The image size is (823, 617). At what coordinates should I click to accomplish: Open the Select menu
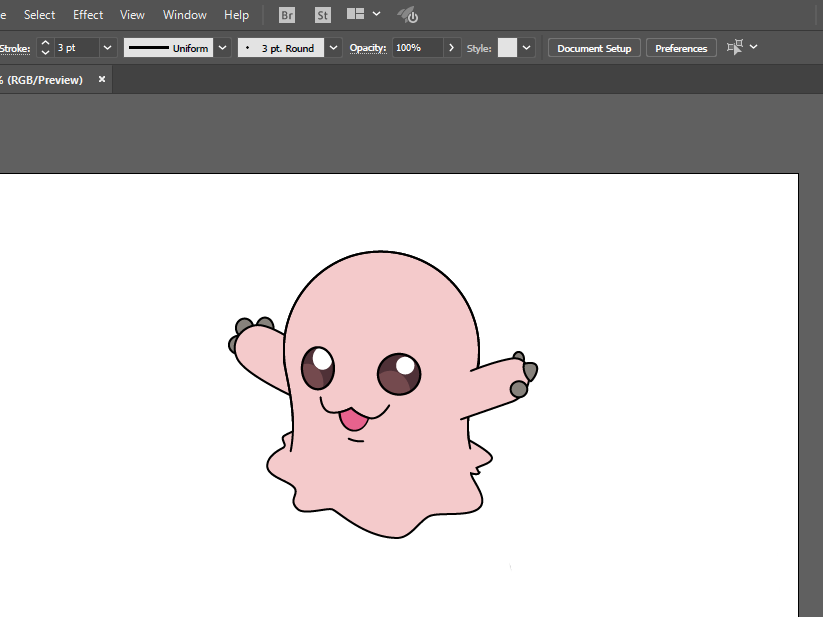click(39, 15)
